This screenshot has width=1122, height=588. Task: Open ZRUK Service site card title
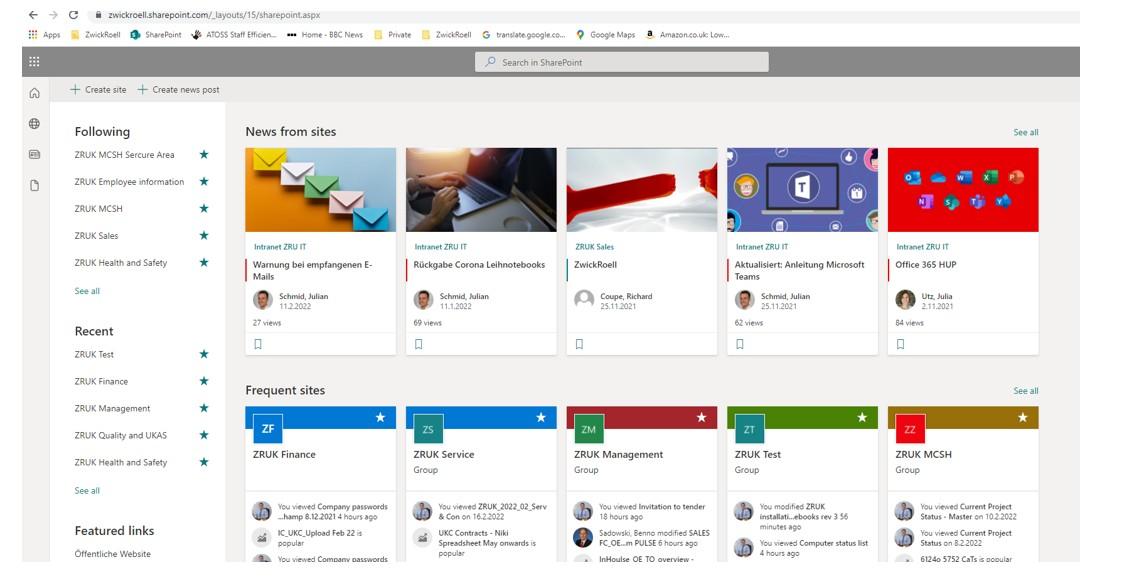(x=444, y=454)
